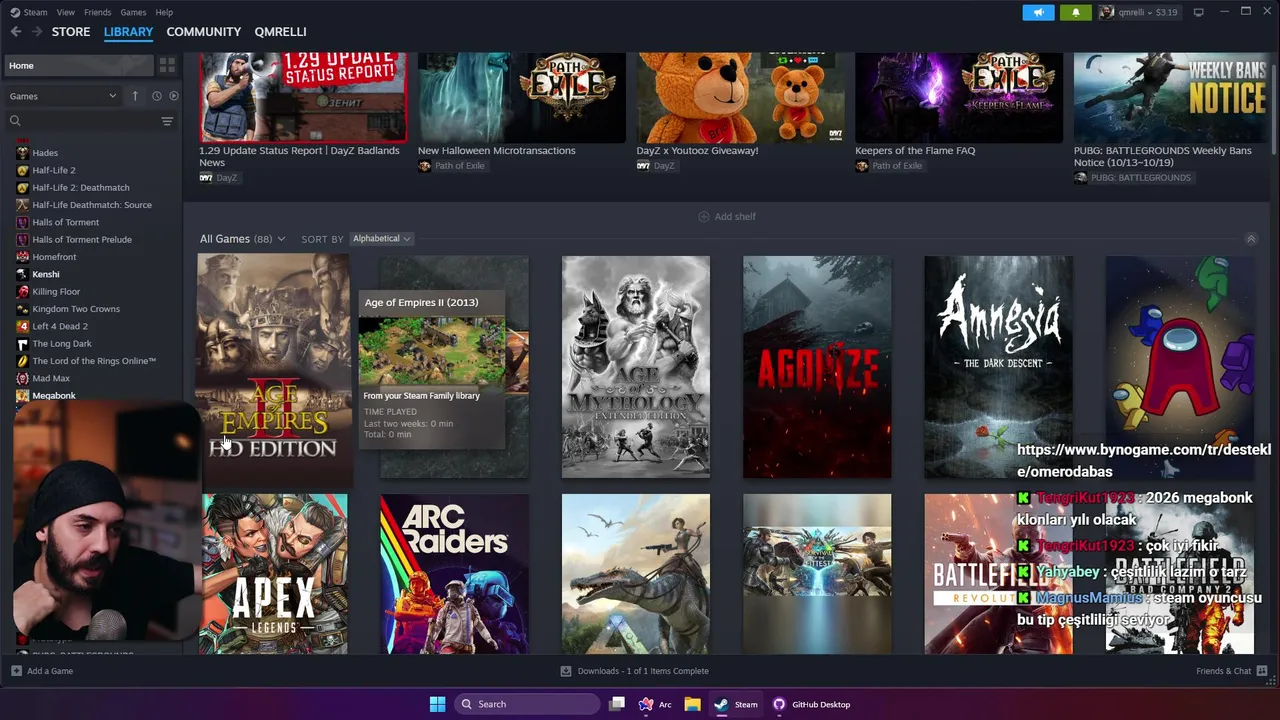The image size is (1280, 720).
Task: Open the Friends menu
Action: point(98,12)
